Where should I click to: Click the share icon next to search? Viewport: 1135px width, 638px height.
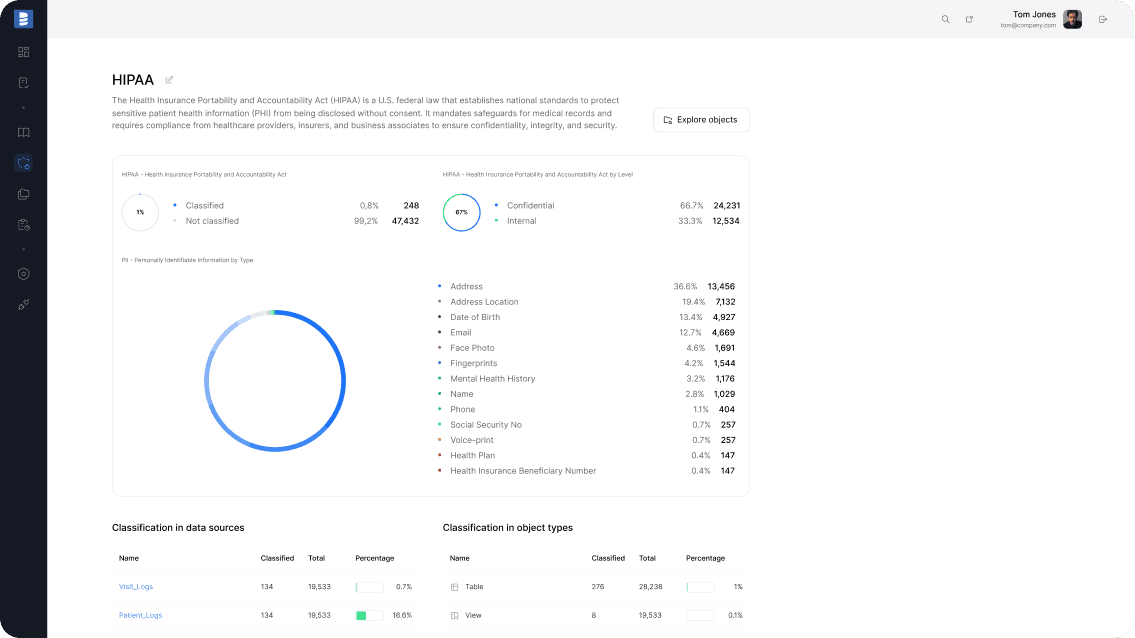[x=969, y=18]
